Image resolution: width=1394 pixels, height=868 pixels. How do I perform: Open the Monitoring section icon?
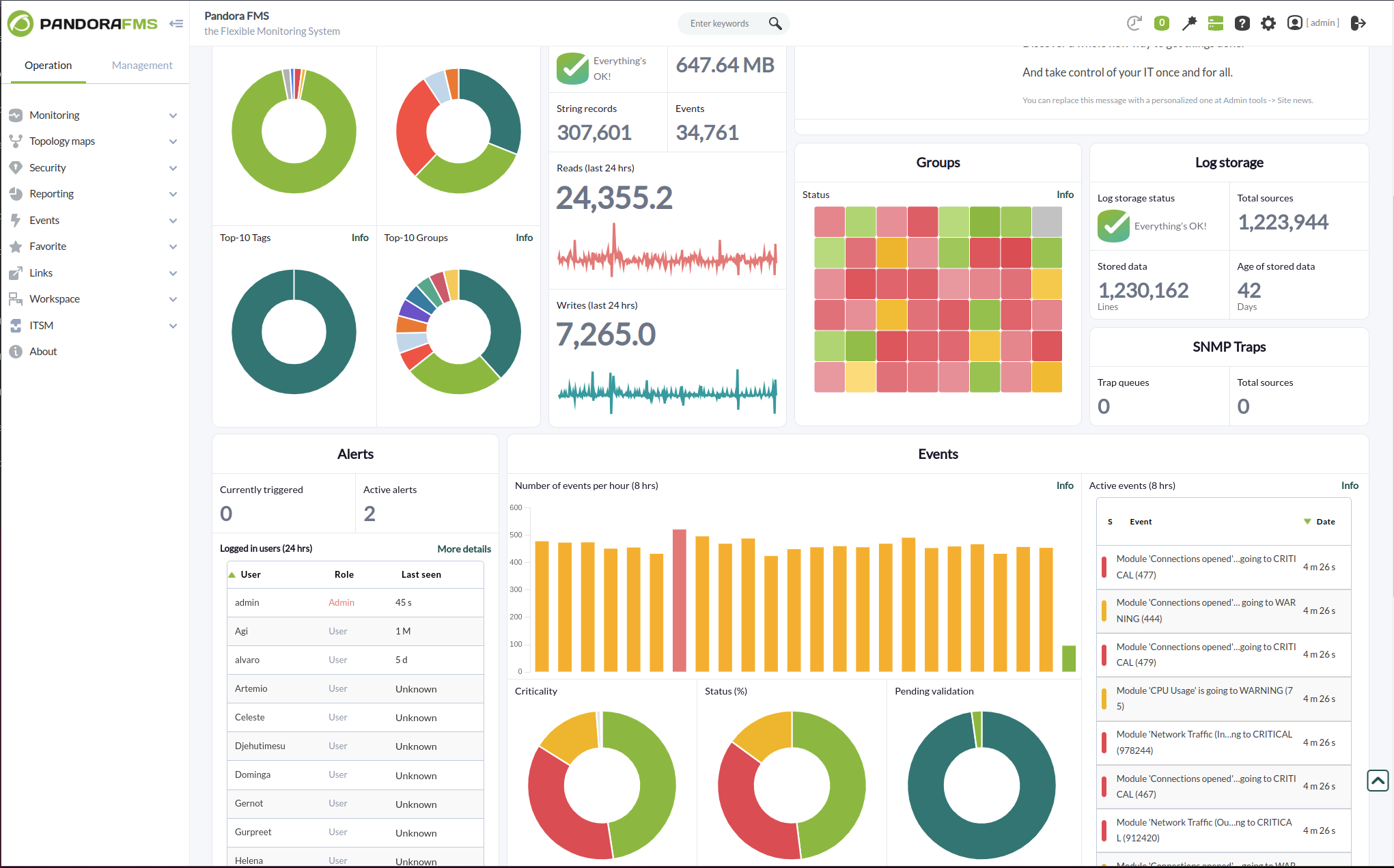pos(15,114)
